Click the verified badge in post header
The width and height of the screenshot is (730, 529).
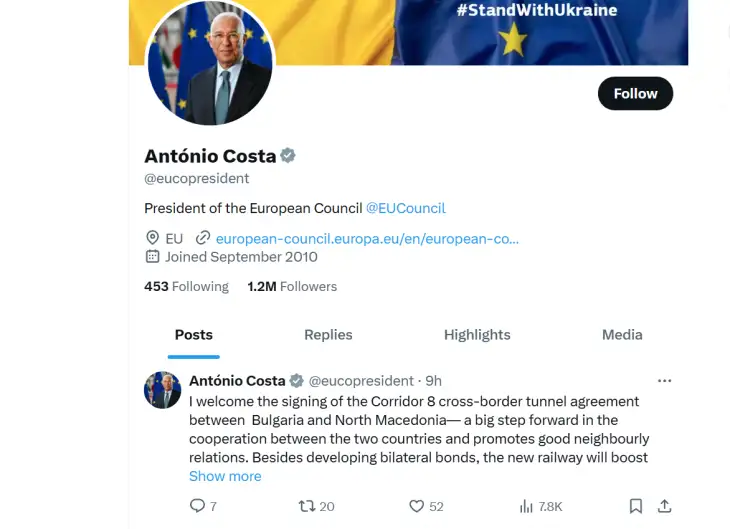[297, 381]
